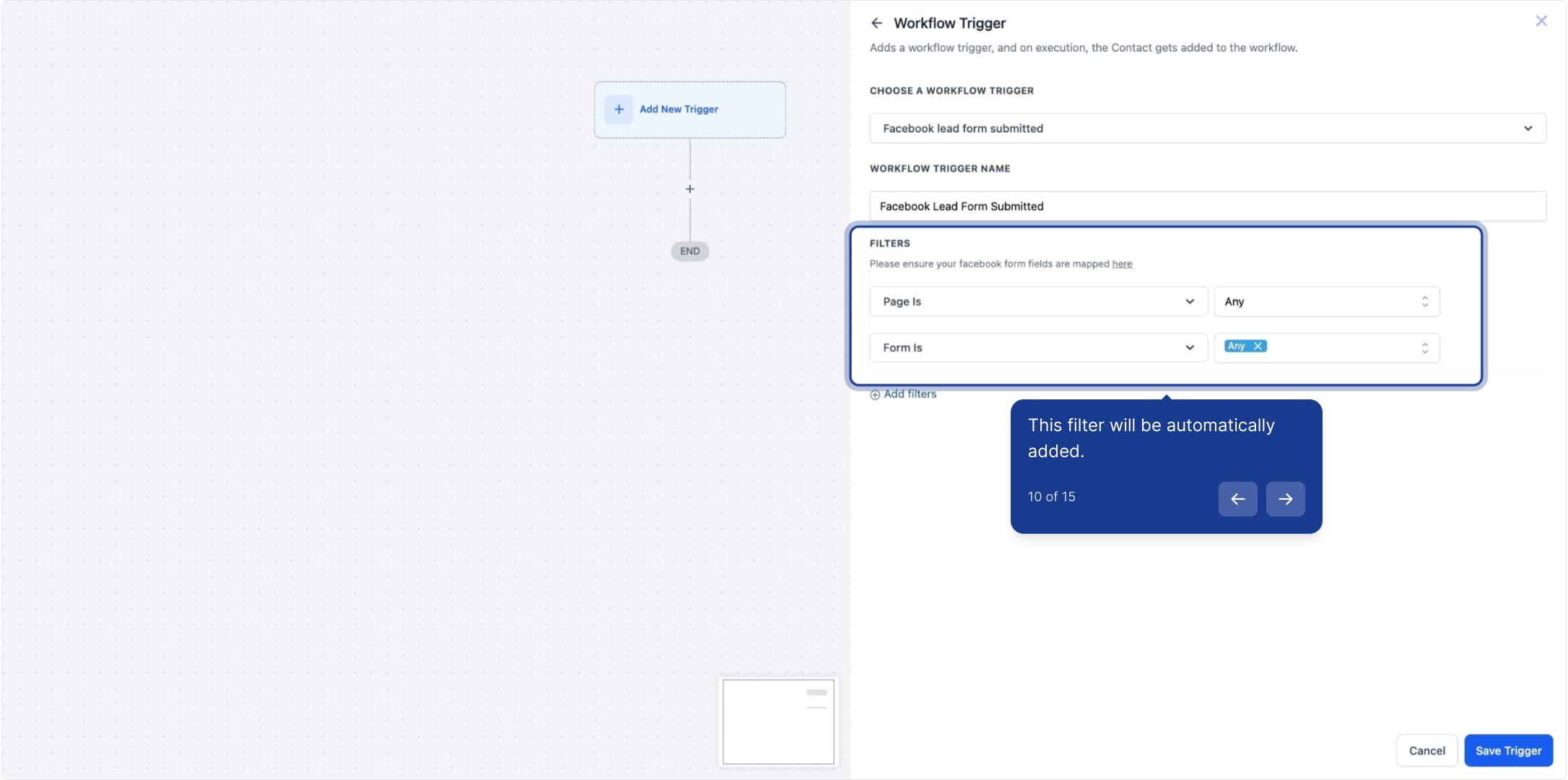This screenshot has height=780, width=1568.
Task: Go to previous tour step arrow
Action: pyautogui.click(x=1237, y=499)
